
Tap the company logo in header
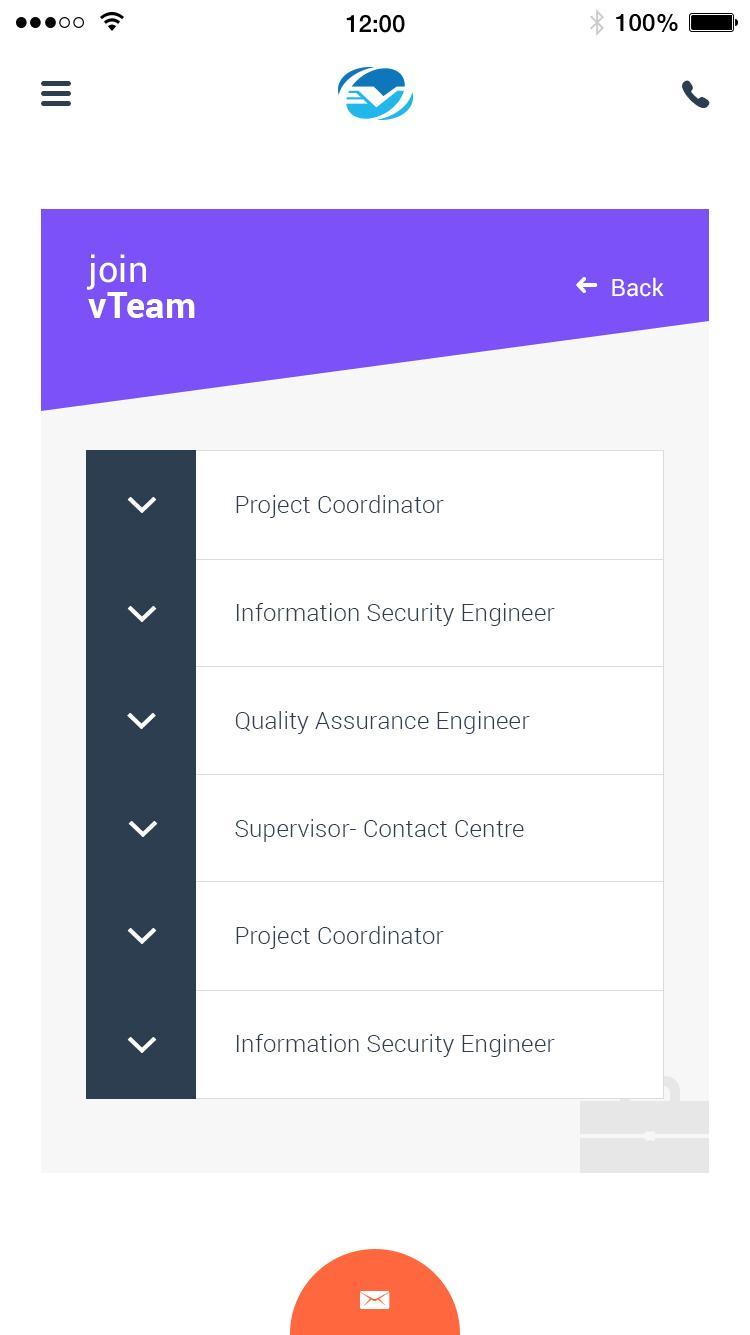[x=375, y=93]
